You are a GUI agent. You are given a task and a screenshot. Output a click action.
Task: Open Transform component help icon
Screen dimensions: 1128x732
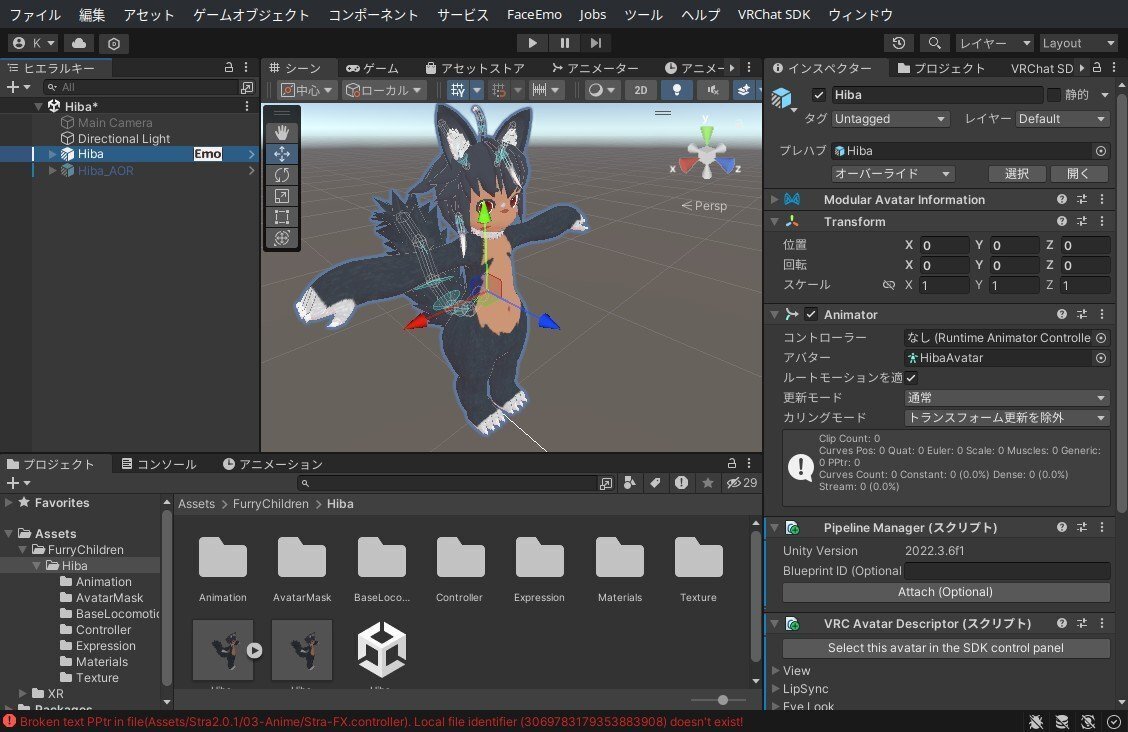[1062, 221]
